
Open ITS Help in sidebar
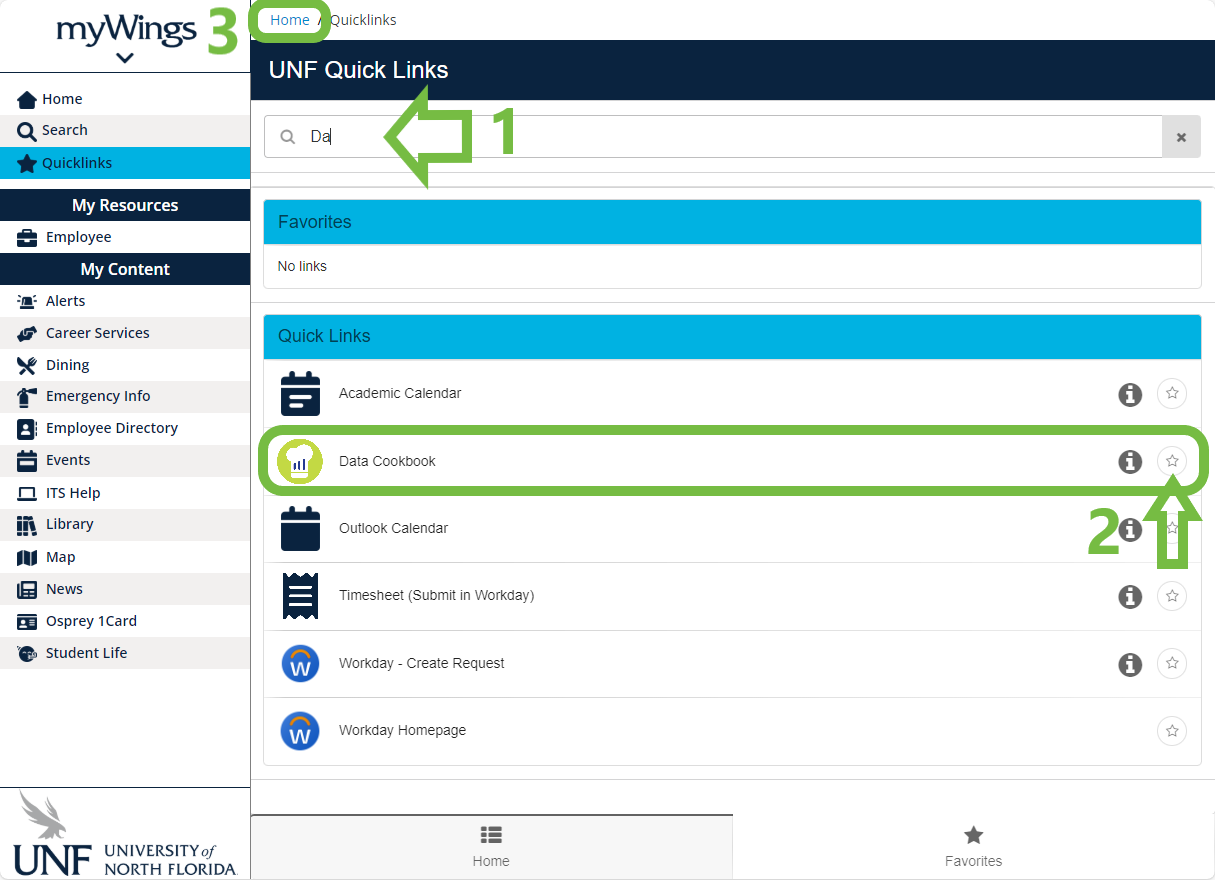point(125,493)
